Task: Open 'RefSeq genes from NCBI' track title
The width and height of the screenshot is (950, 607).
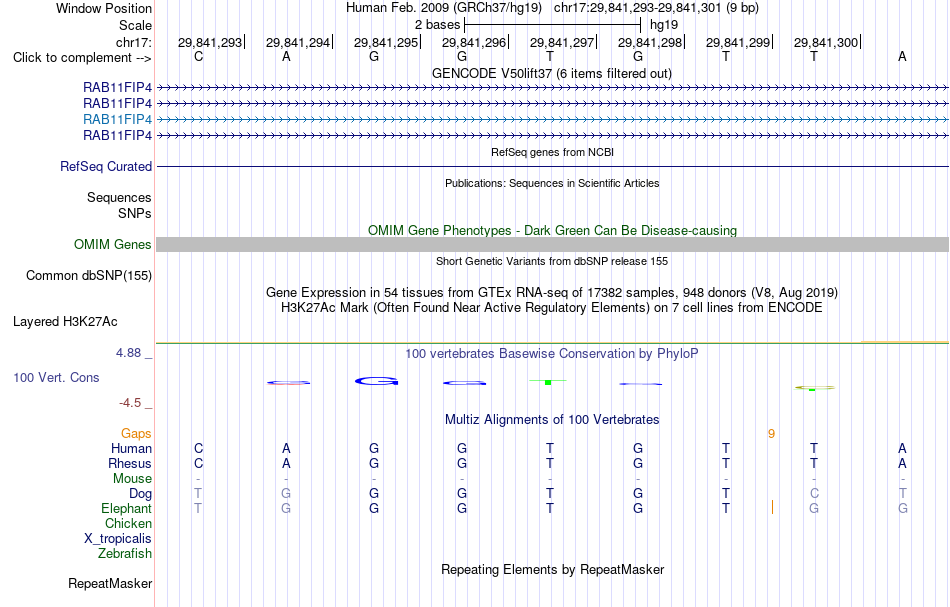Action: click(552, 153)
